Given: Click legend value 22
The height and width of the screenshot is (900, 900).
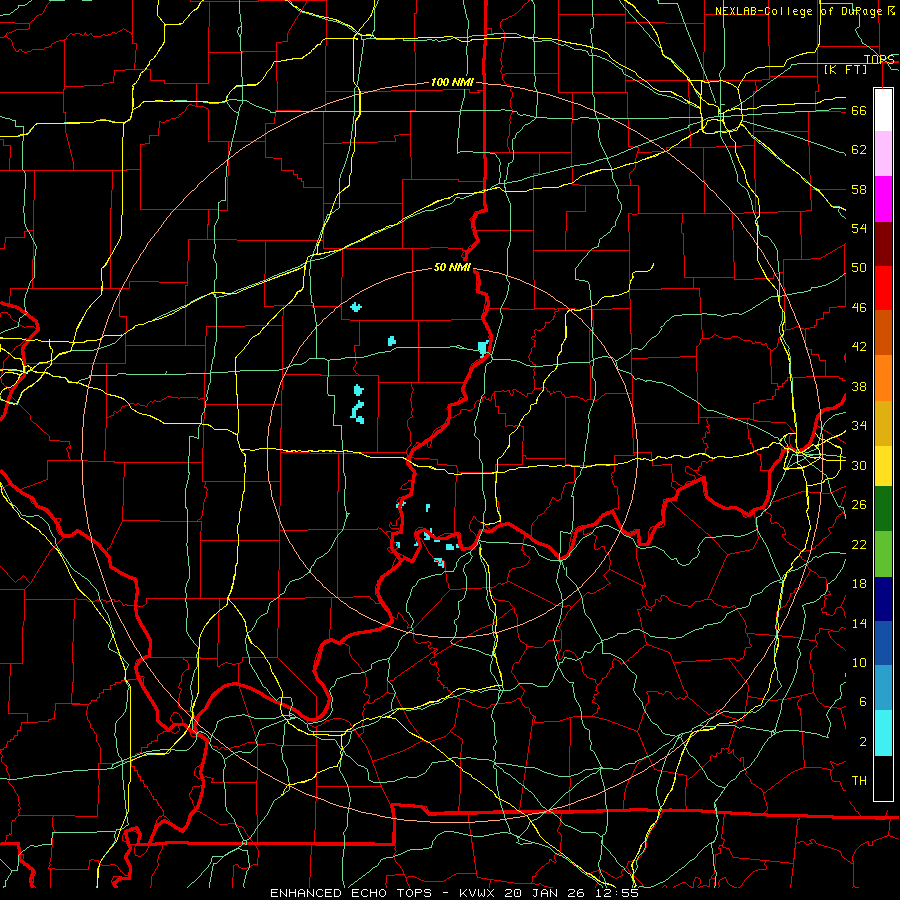Looking at the screenshot, I should [859, 544].
